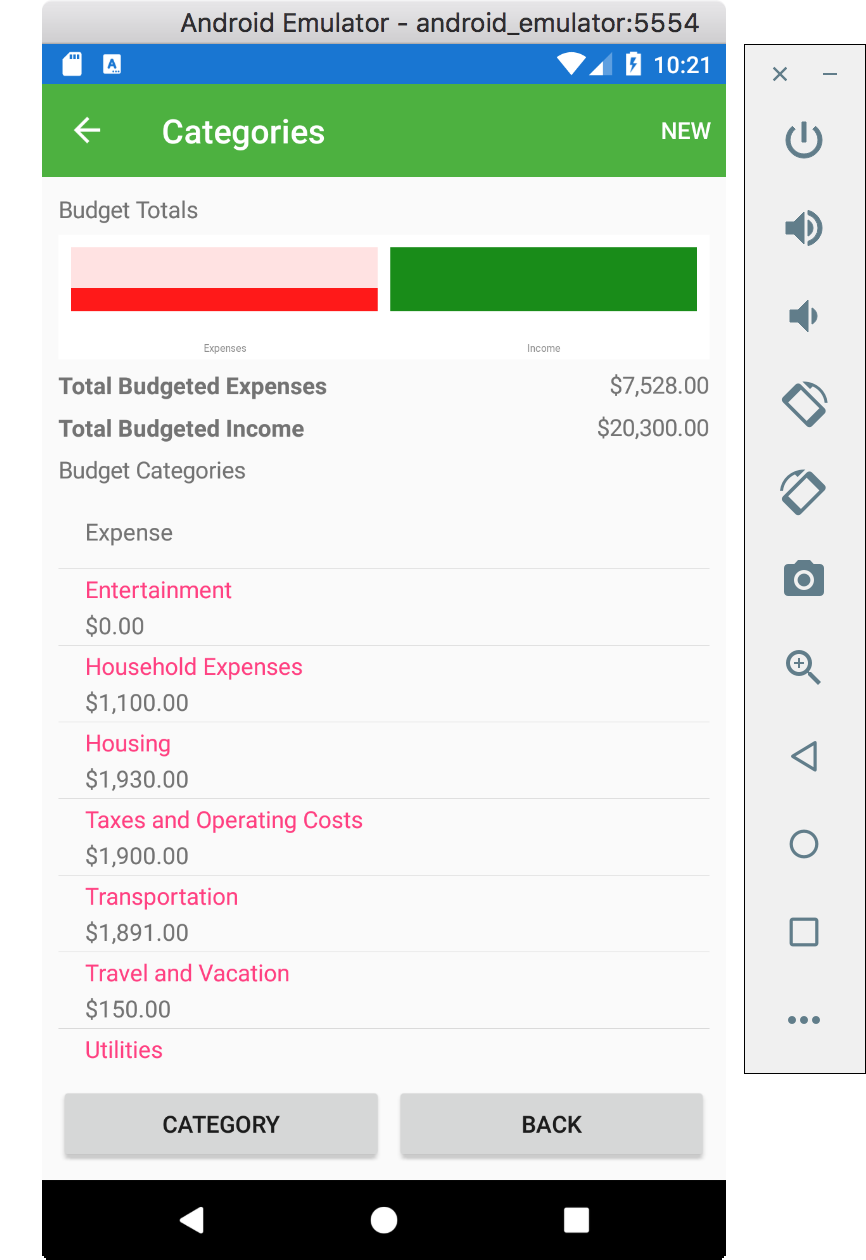866x1260 pixels.
Task: Rotate the emulator left
Action: coord(804,404)
